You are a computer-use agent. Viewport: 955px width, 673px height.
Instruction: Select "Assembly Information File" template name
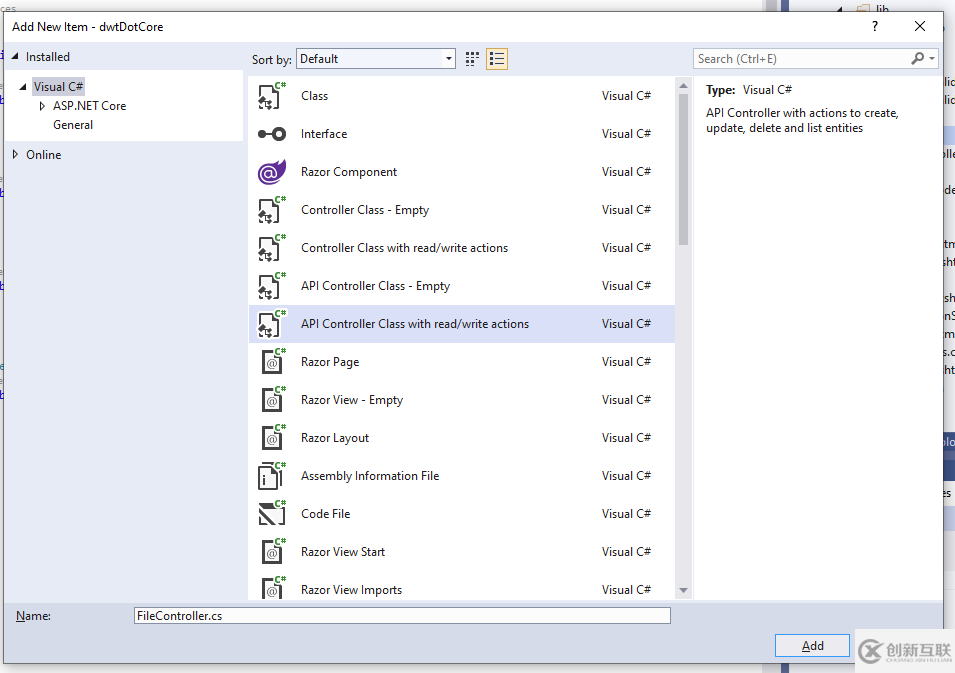click(x=370, y=476)
